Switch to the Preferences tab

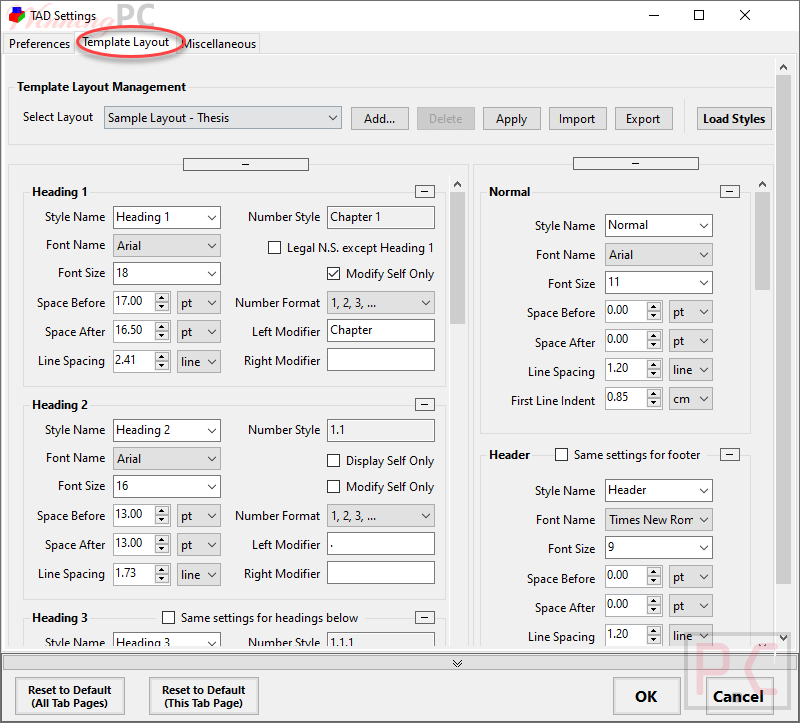tap(39, 44)
